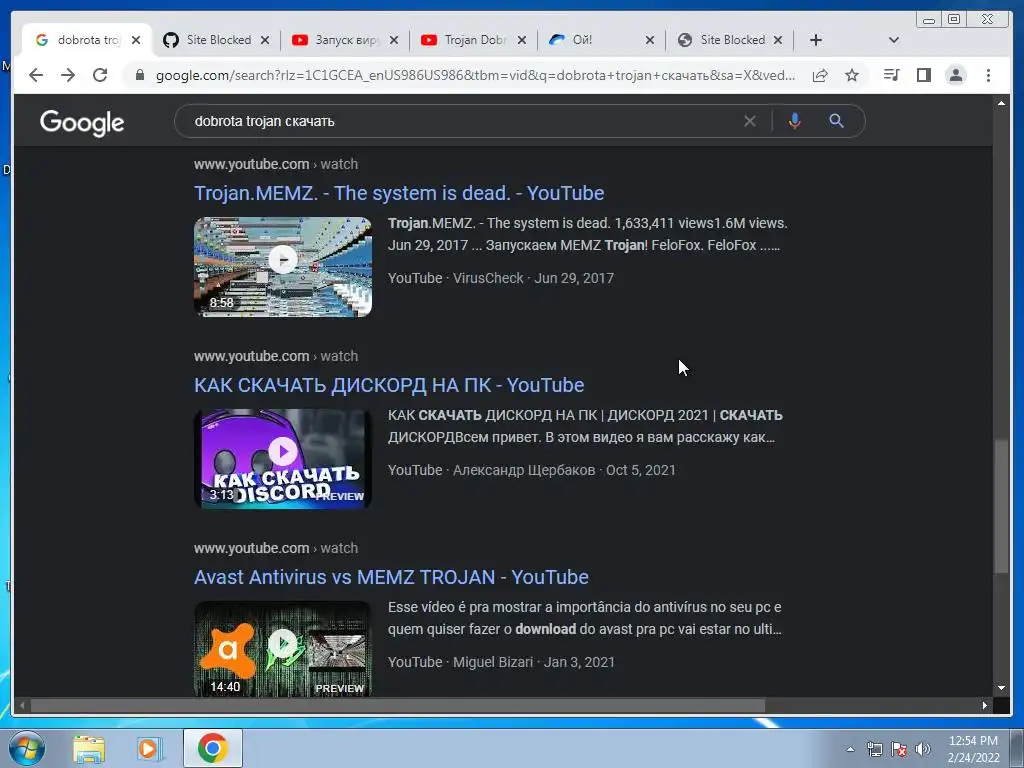Open the Chrome side panel
1024x768 pixels.
923,75
